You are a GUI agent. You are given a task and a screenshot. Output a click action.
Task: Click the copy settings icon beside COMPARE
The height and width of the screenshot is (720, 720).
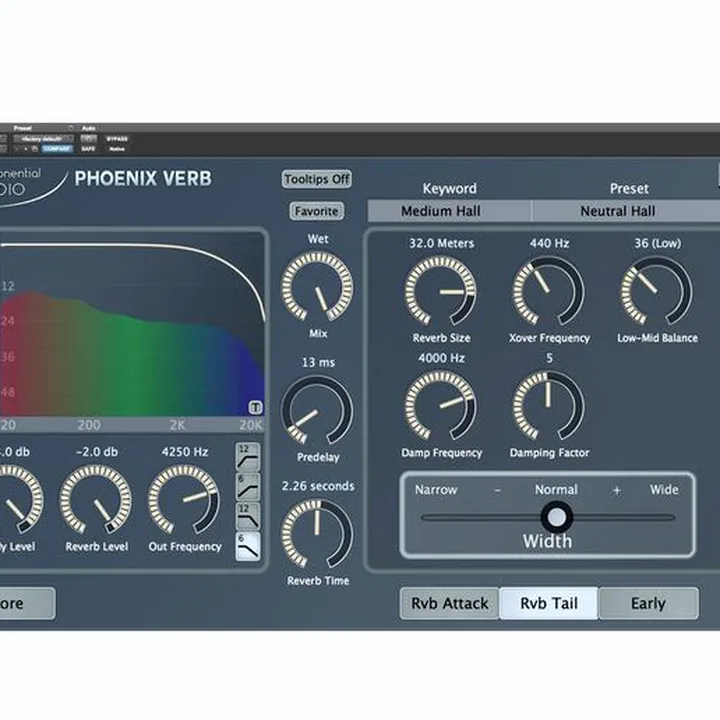tap(35, 149)
